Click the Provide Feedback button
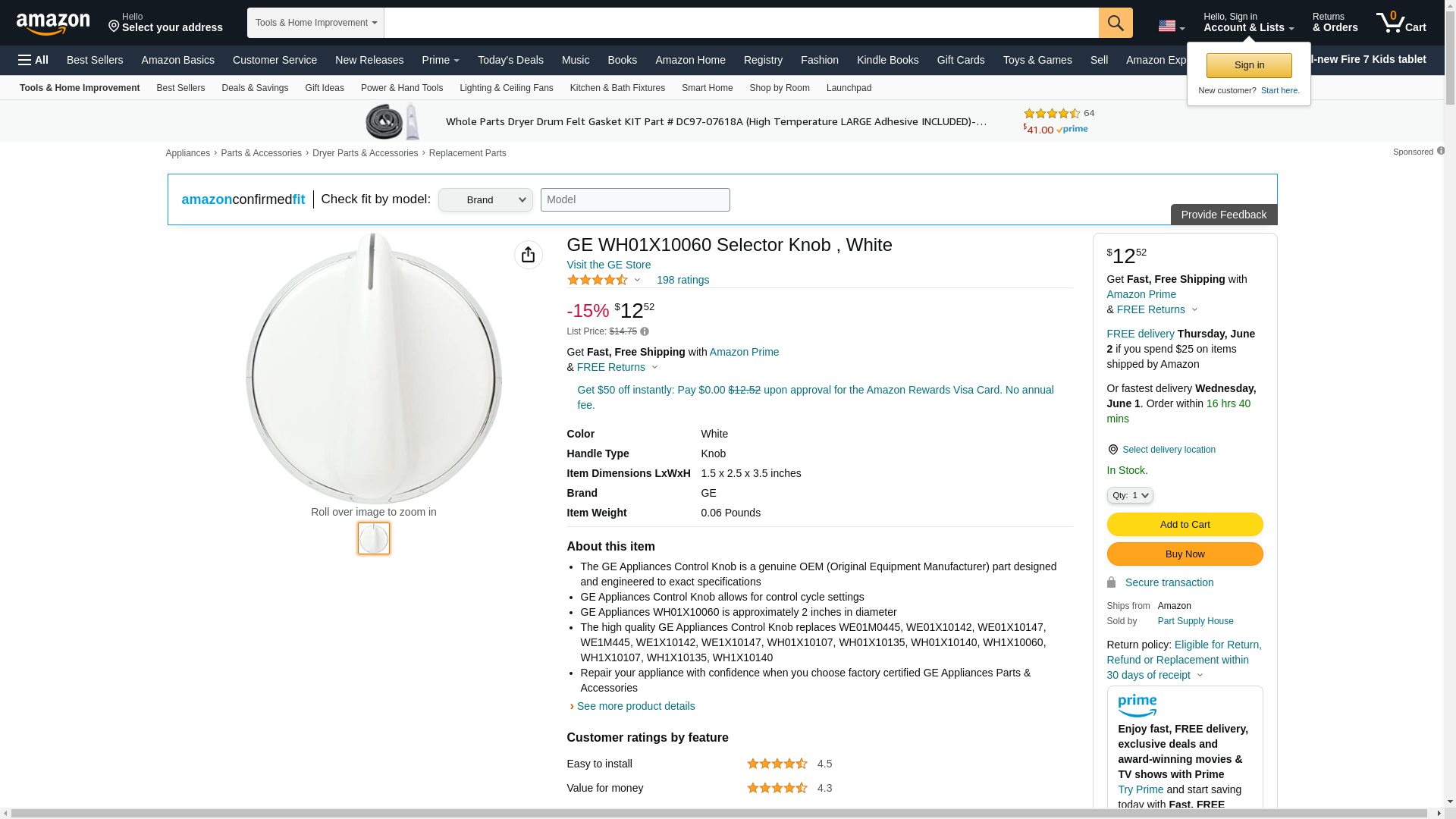The height and width of the screenshot is (819, 1456). point(1223,215)
